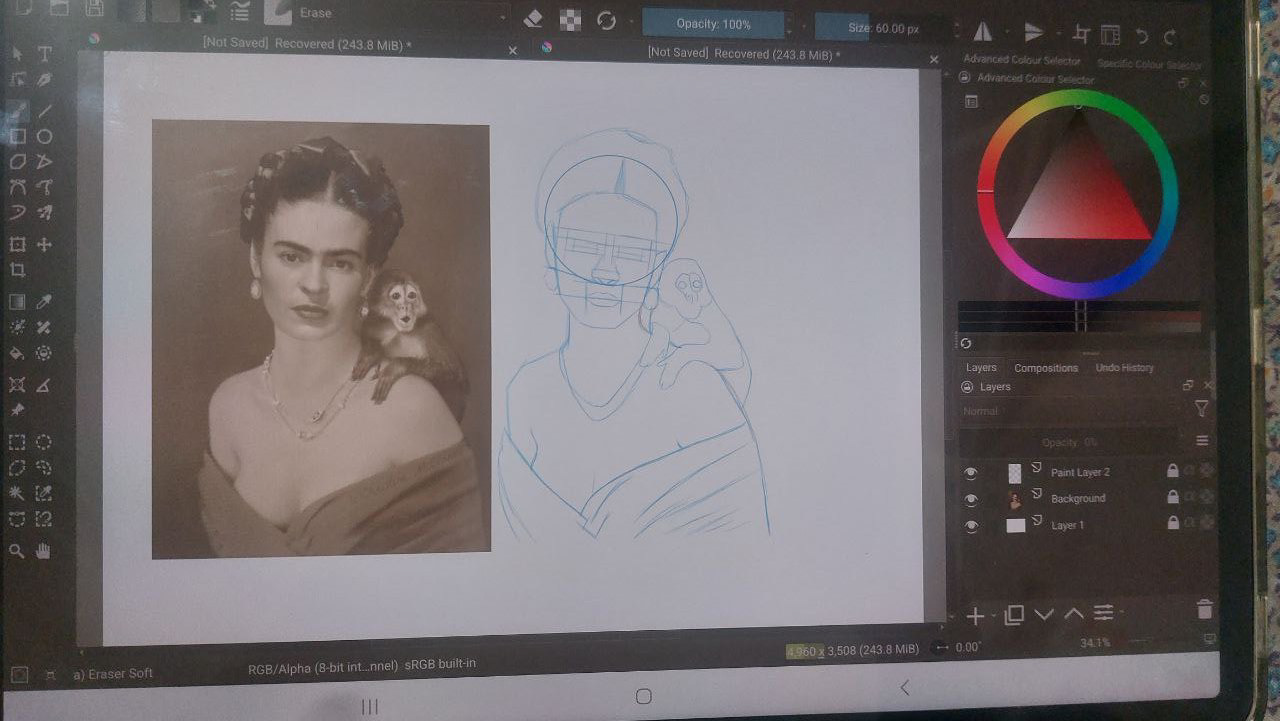Add a new layer with plus button
1280x721 pixels.
click(975, 616)
